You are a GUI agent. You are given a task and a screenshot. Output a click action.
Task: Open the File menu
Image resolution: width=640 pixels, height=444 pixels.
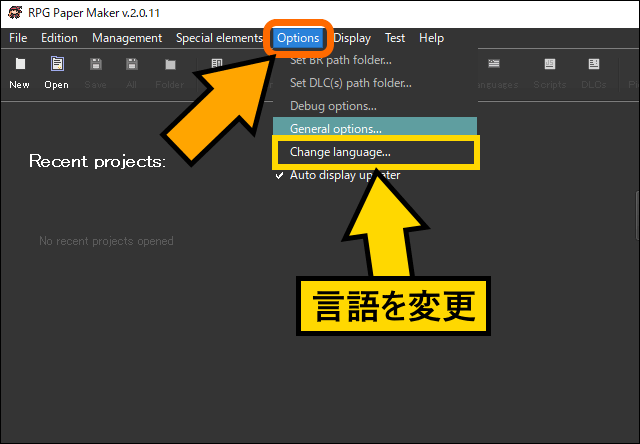[18, 38]
